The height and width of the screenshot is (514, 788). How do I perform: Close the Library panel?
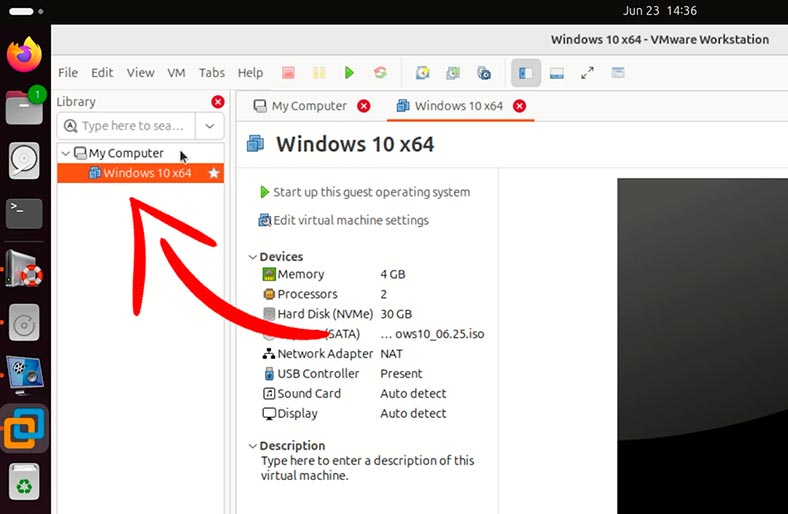point(218,101)
